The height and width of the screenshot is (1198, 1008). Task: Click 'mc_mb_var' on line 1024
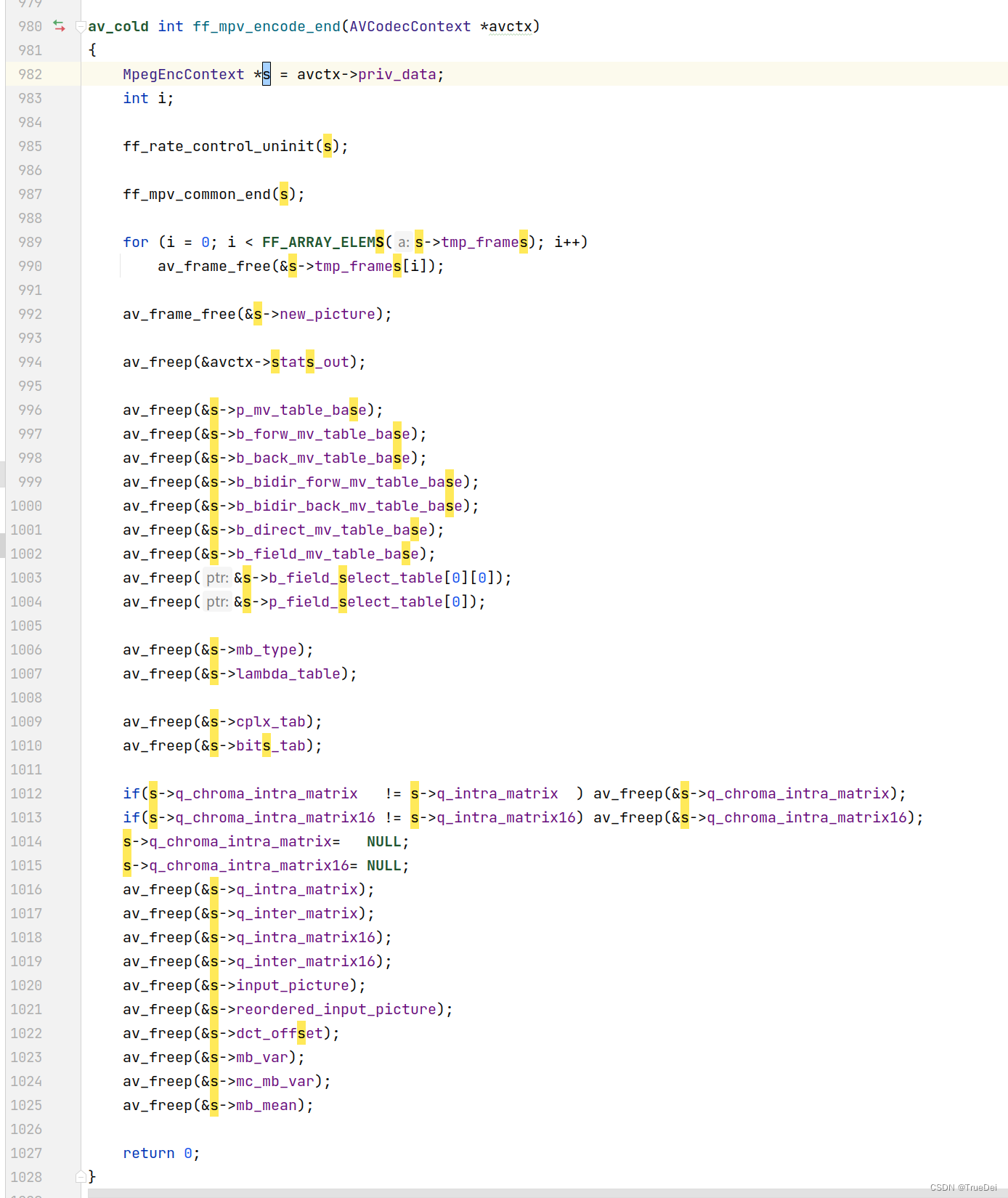275,1081
